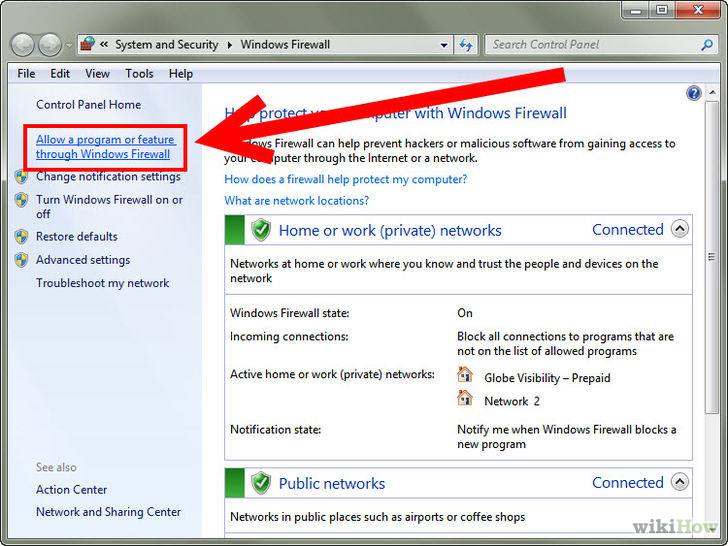Click the search magnifier icon
The height and width of the screenshot is (546, 728).
click(x=707, y=45)
